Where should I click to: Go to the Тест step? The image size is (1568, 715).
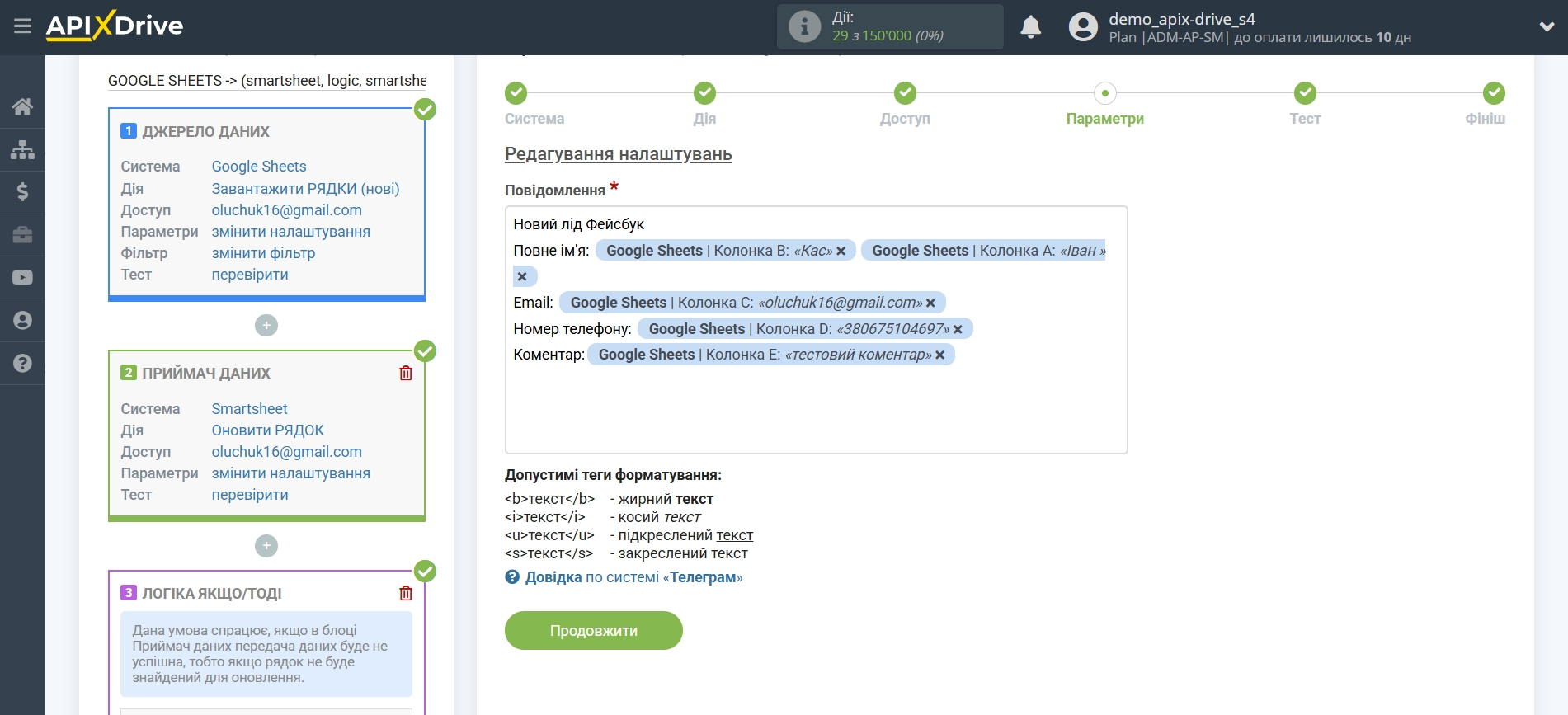tap(1305, 93)
